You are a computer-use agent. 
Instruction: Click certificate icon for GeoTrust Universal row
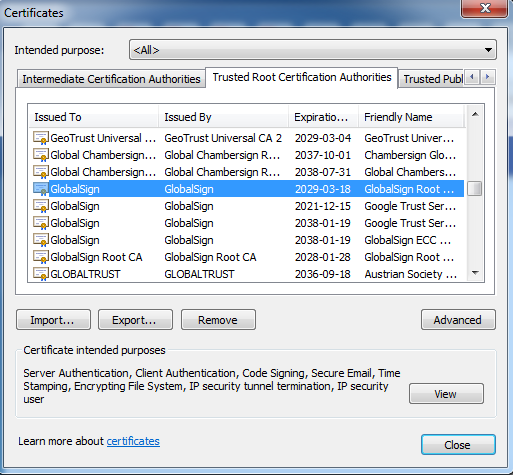(x=41, y=138)
